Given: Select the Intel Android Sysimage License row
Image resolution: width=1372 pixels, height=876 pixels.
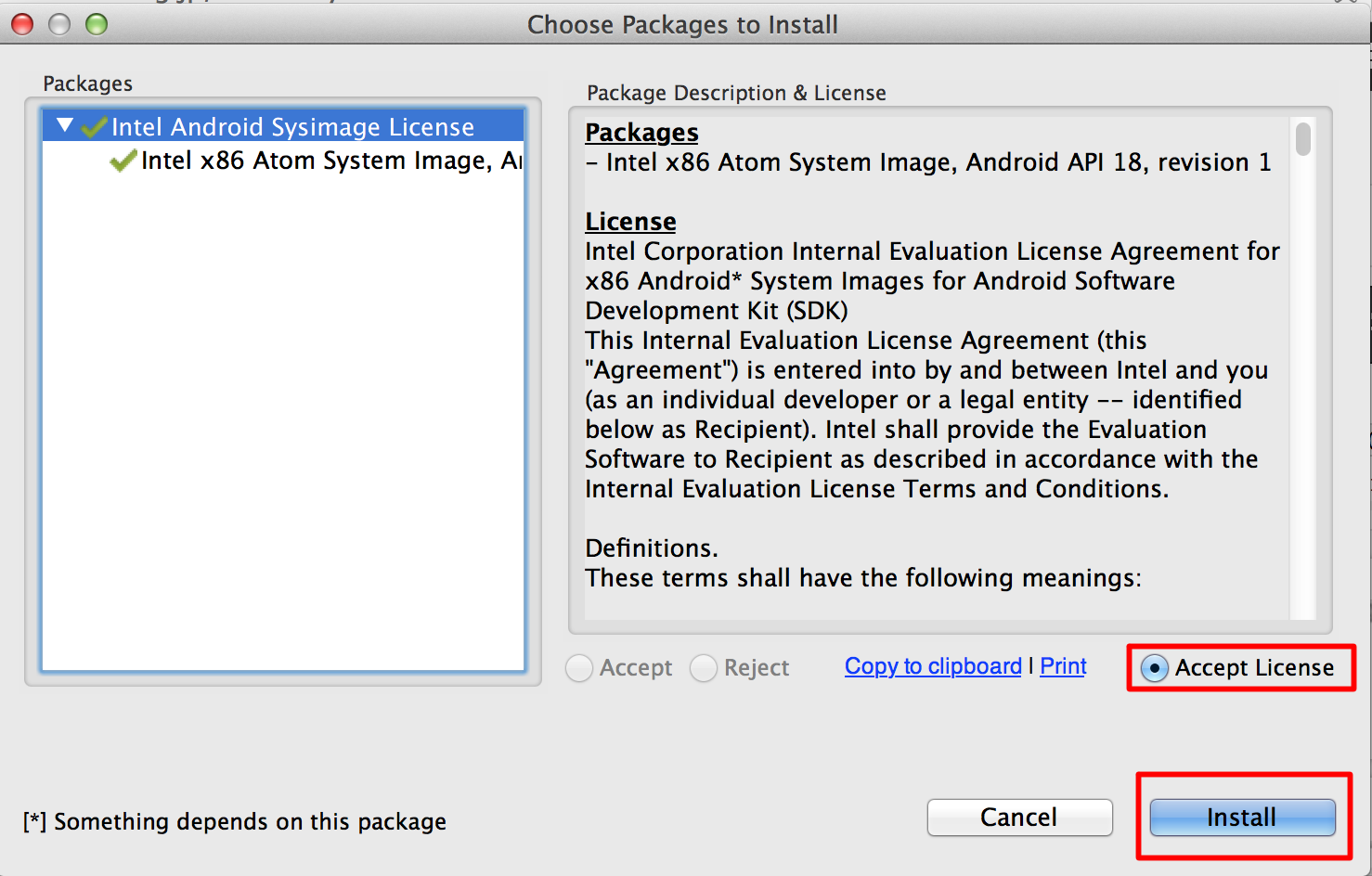Looking at the screenshot, I should click(x=283, y=126).
